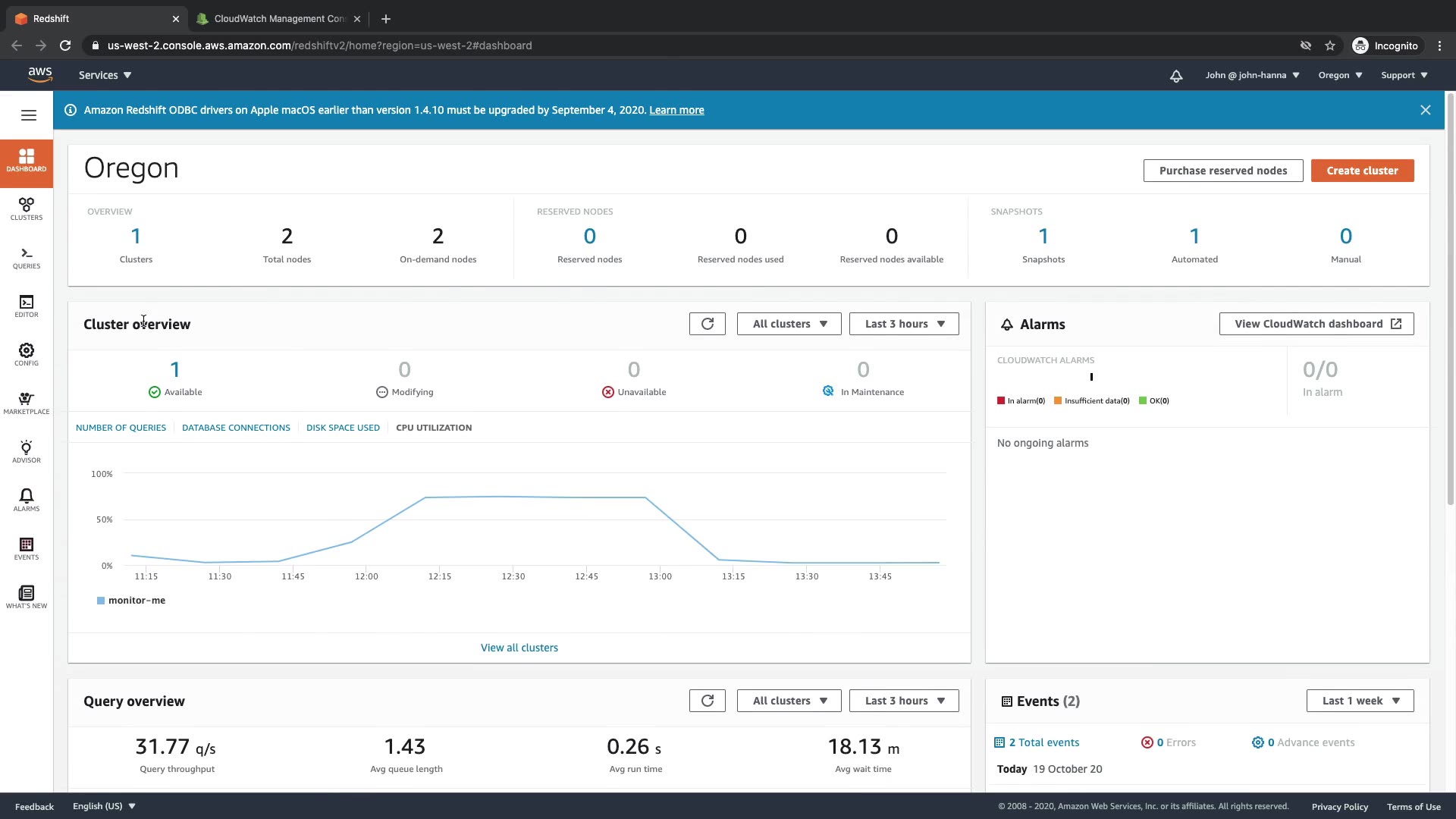Open the query Editor sidebar icon
Screen dimensions: 1456x819
pyautogui.click(x=27, y=306)
